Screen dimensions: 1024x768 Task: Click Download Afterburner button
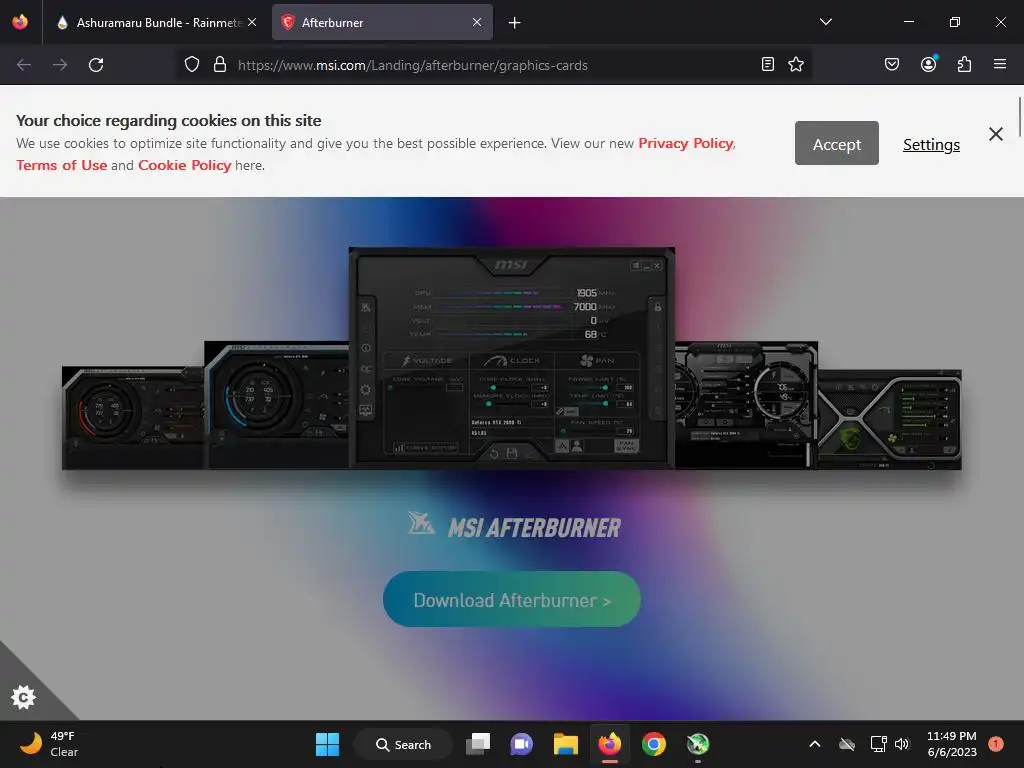(511, 600)
